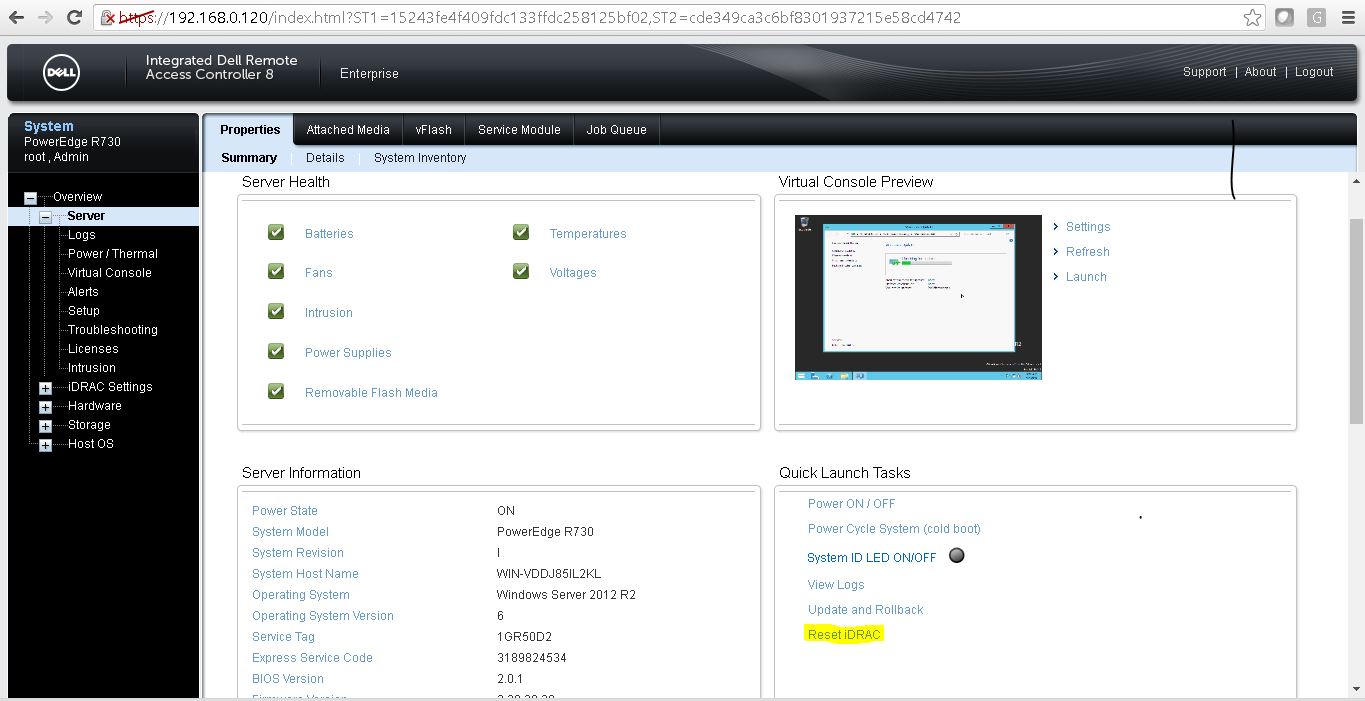Screen dimensions: 1365x701
Task: Click the bookmark star in the address bar
Action: [x=1253, y=16]
